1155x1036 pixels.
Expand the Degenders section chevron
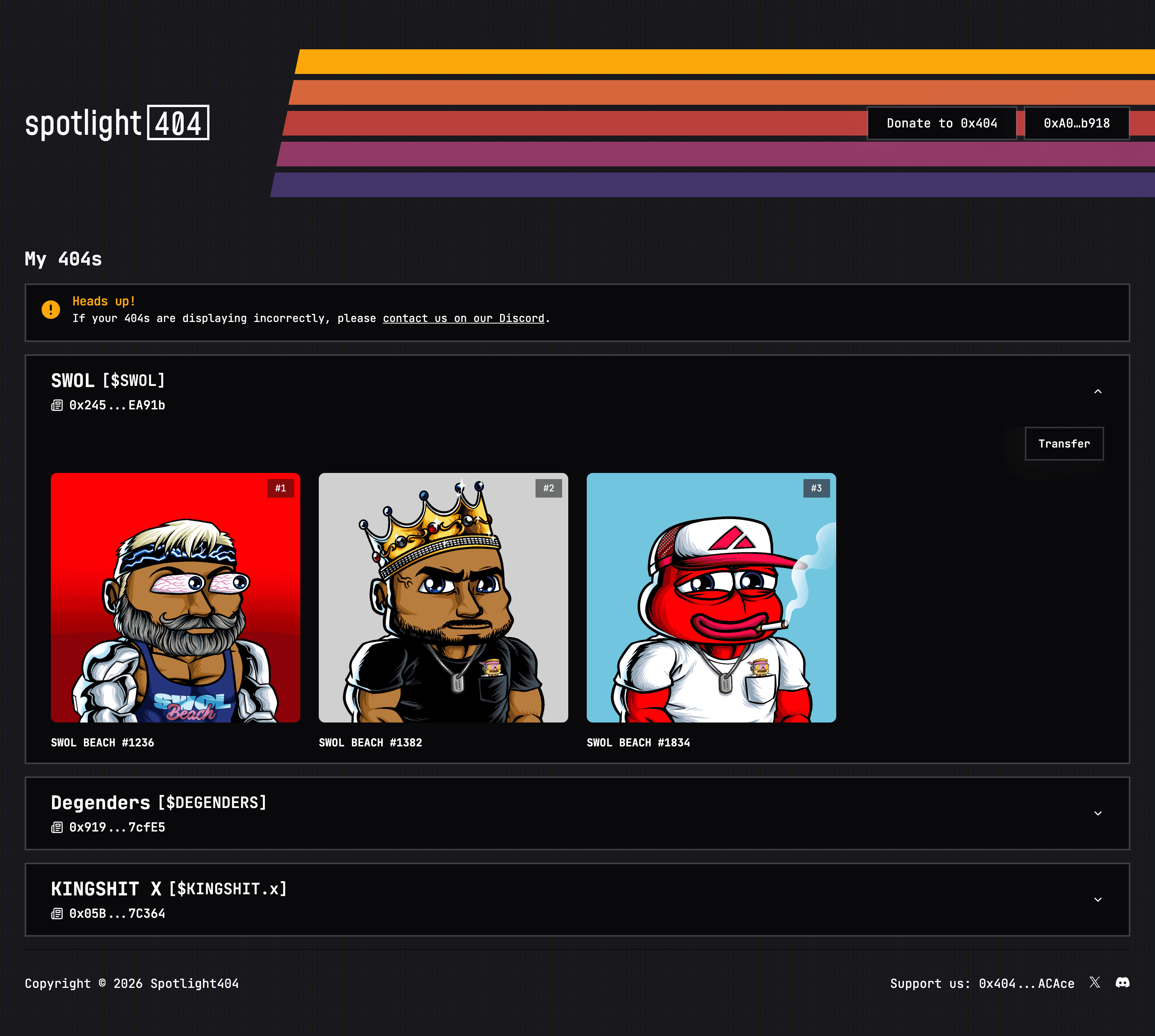[x=1098, y=813]
